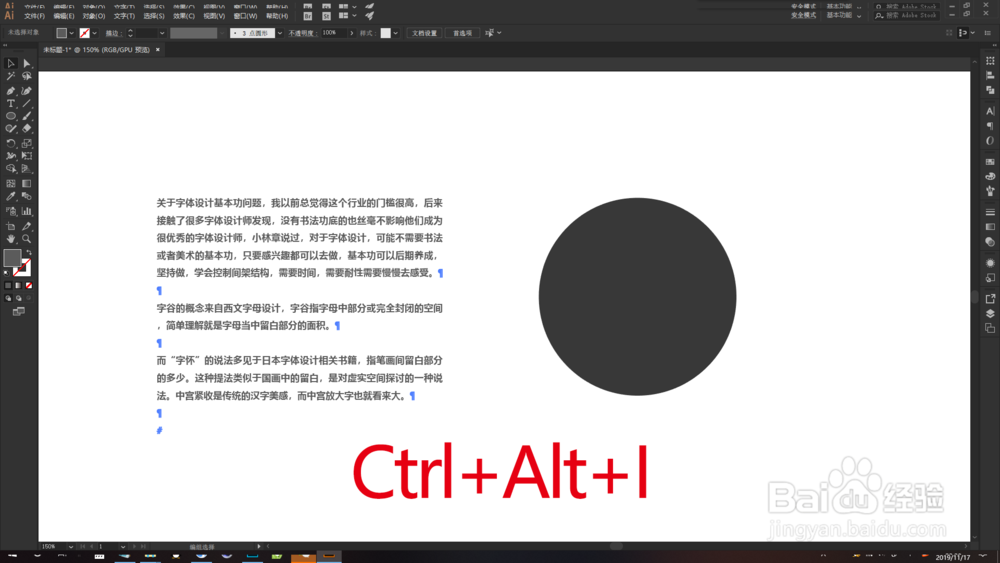Open the 对象(O) menu
Screen dimensions: 1000x563
(94, 16)
